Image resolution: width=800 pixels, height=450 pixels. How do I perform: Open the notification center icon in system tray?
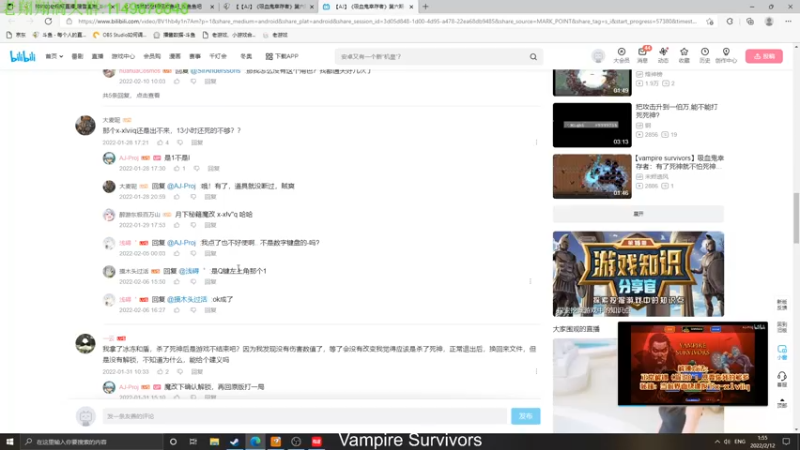786,441
